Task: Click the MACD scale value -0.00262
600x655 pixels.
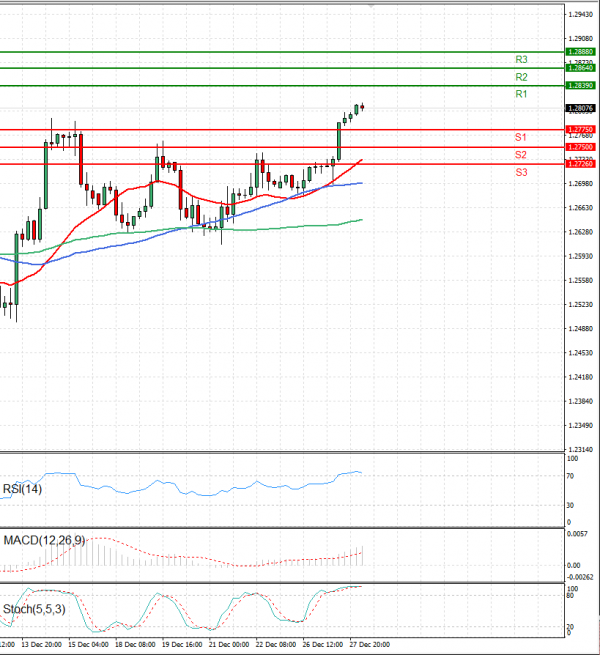Action: [580, 577]
